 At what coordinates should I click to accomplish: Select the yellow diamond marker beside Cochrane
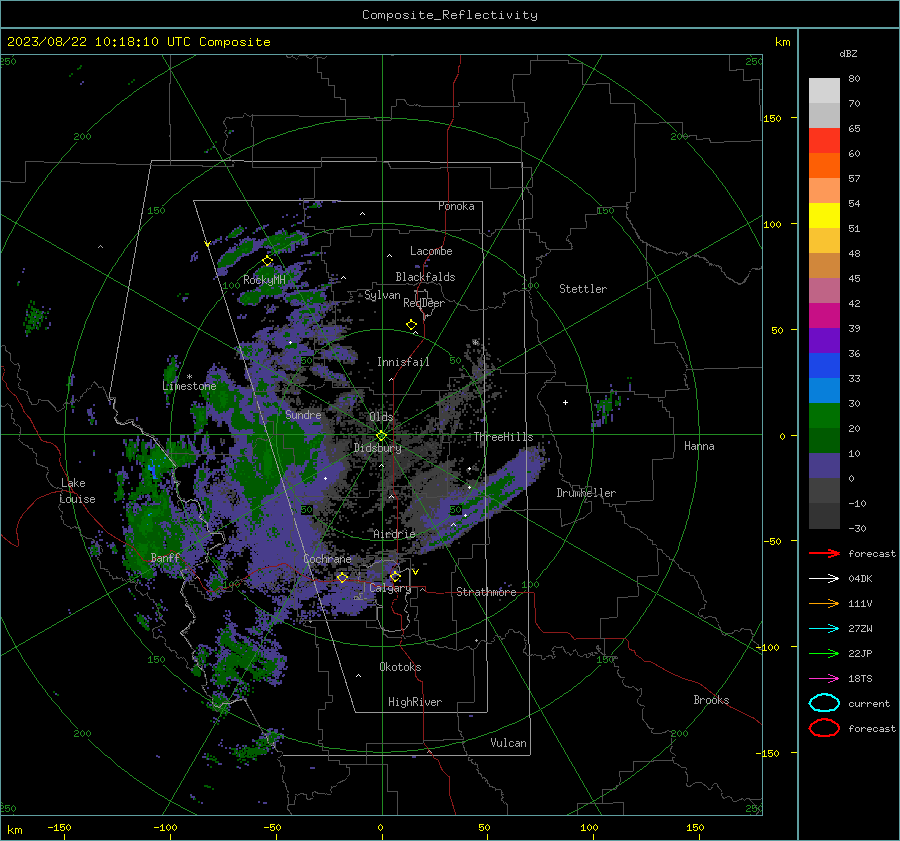(342, 577)
